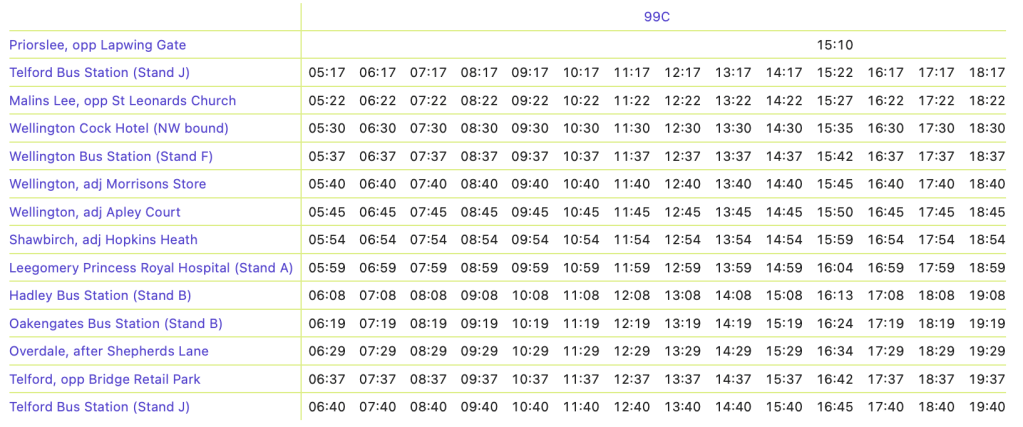Select Overdale, after Shepherds Lane stop
The height and width of the screenshot is (427, 1023).
tap(109, 351)
